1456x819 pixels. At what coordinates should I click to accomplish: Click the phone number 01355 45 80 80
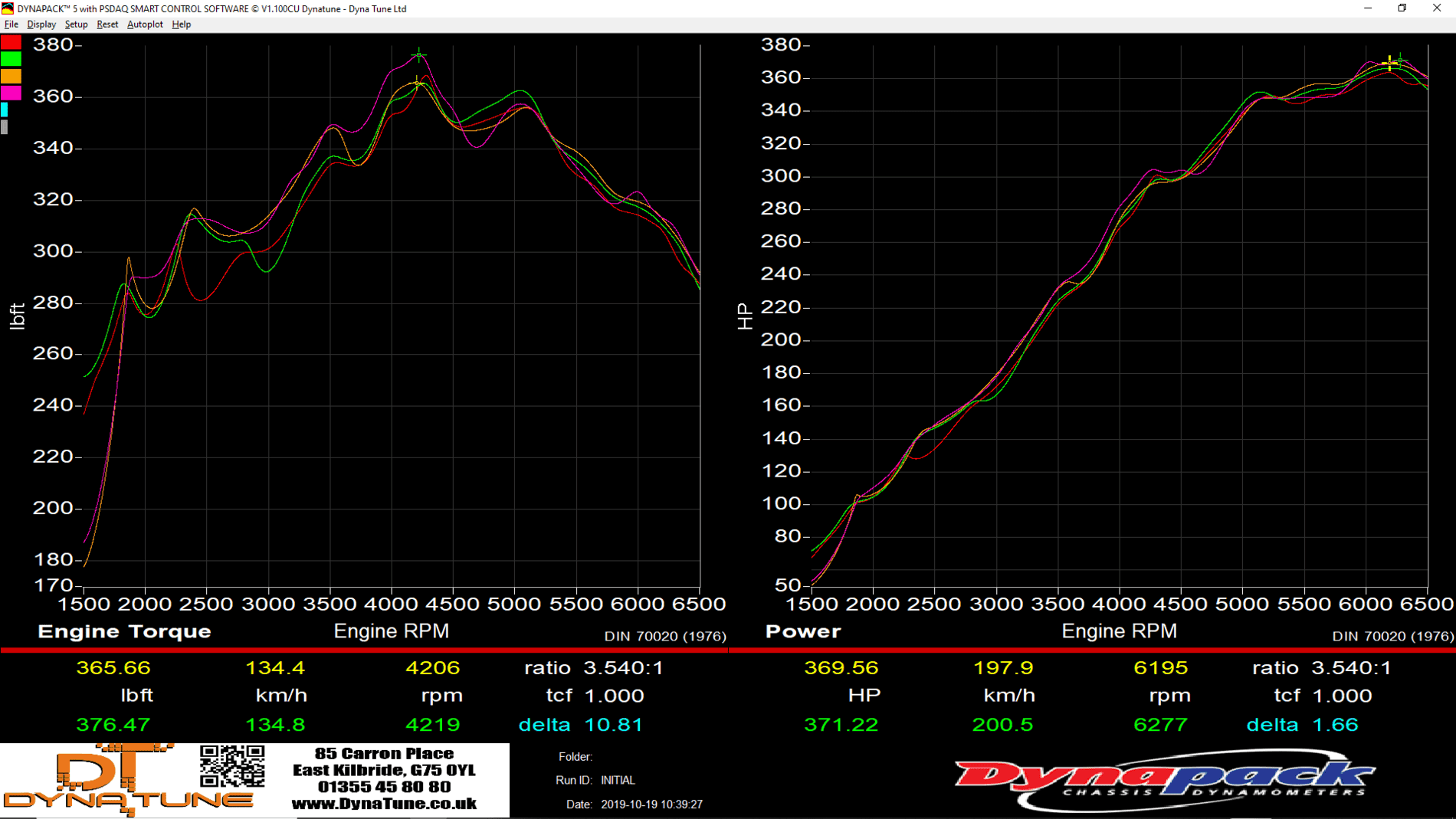384,787
